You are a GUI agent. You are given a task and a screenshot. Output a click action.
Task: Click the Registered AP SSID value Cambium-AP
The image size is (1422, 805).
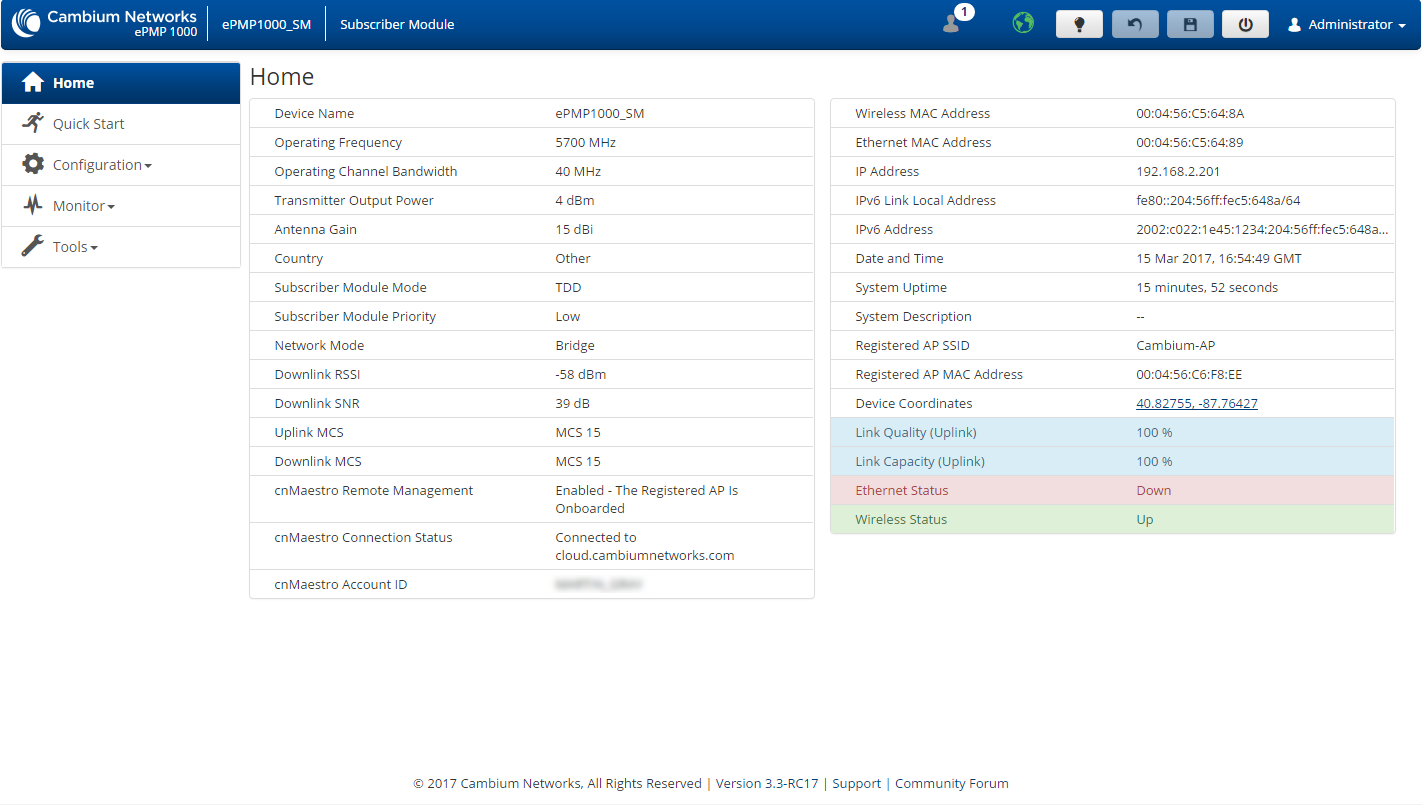(1175, 345)
